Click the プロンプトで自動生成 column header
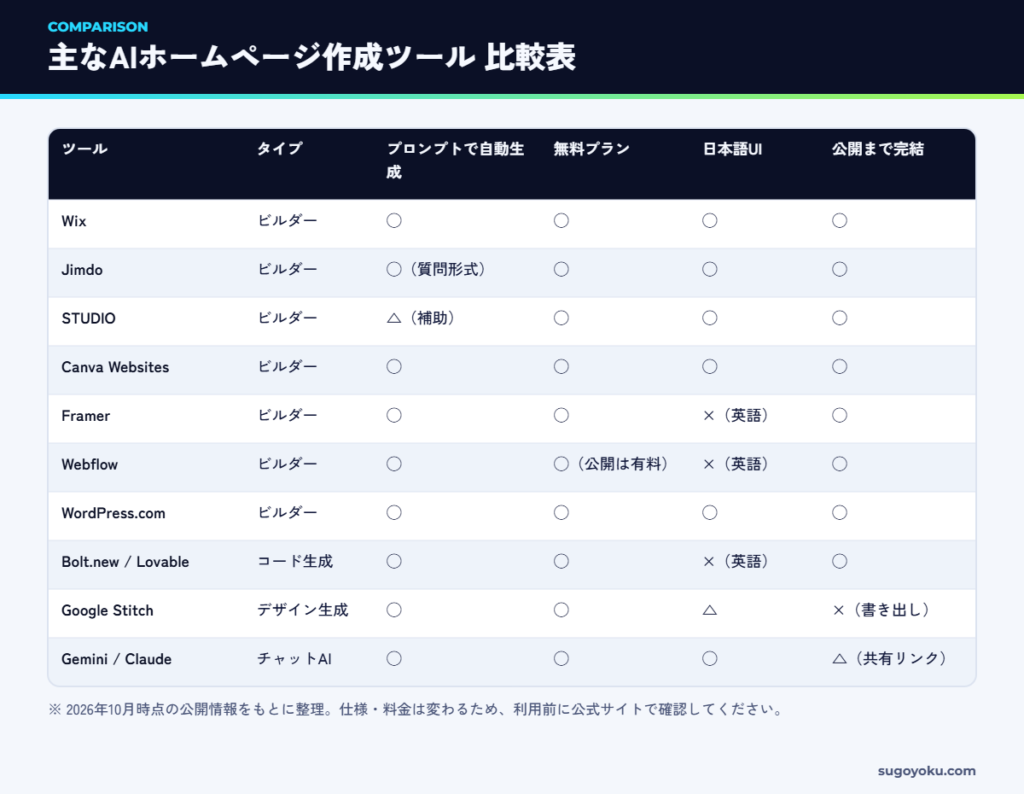This screenshot has width=1024, height=794. 455,161
